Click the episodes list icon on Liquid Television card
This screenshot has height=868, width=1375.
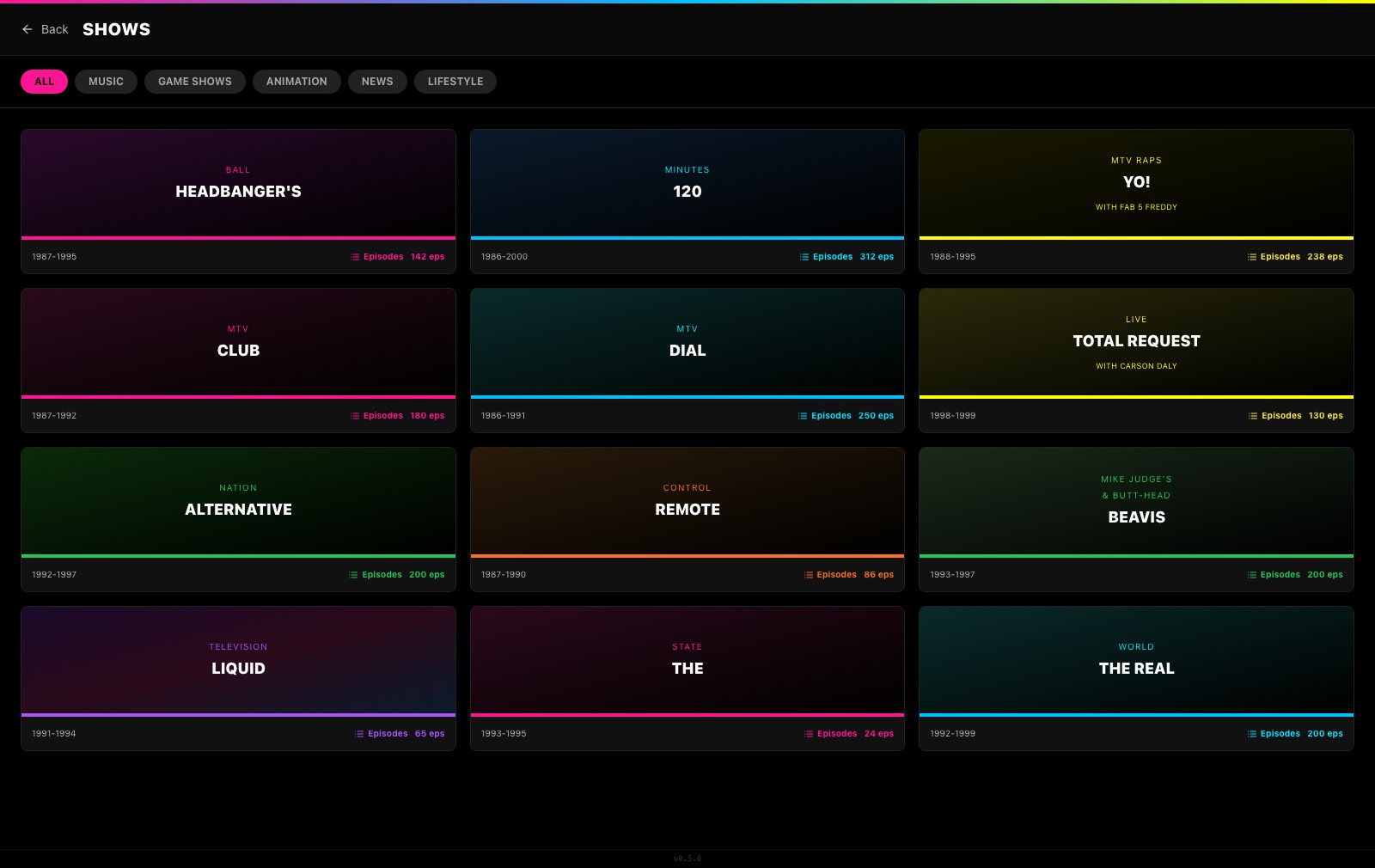point(359,734)
